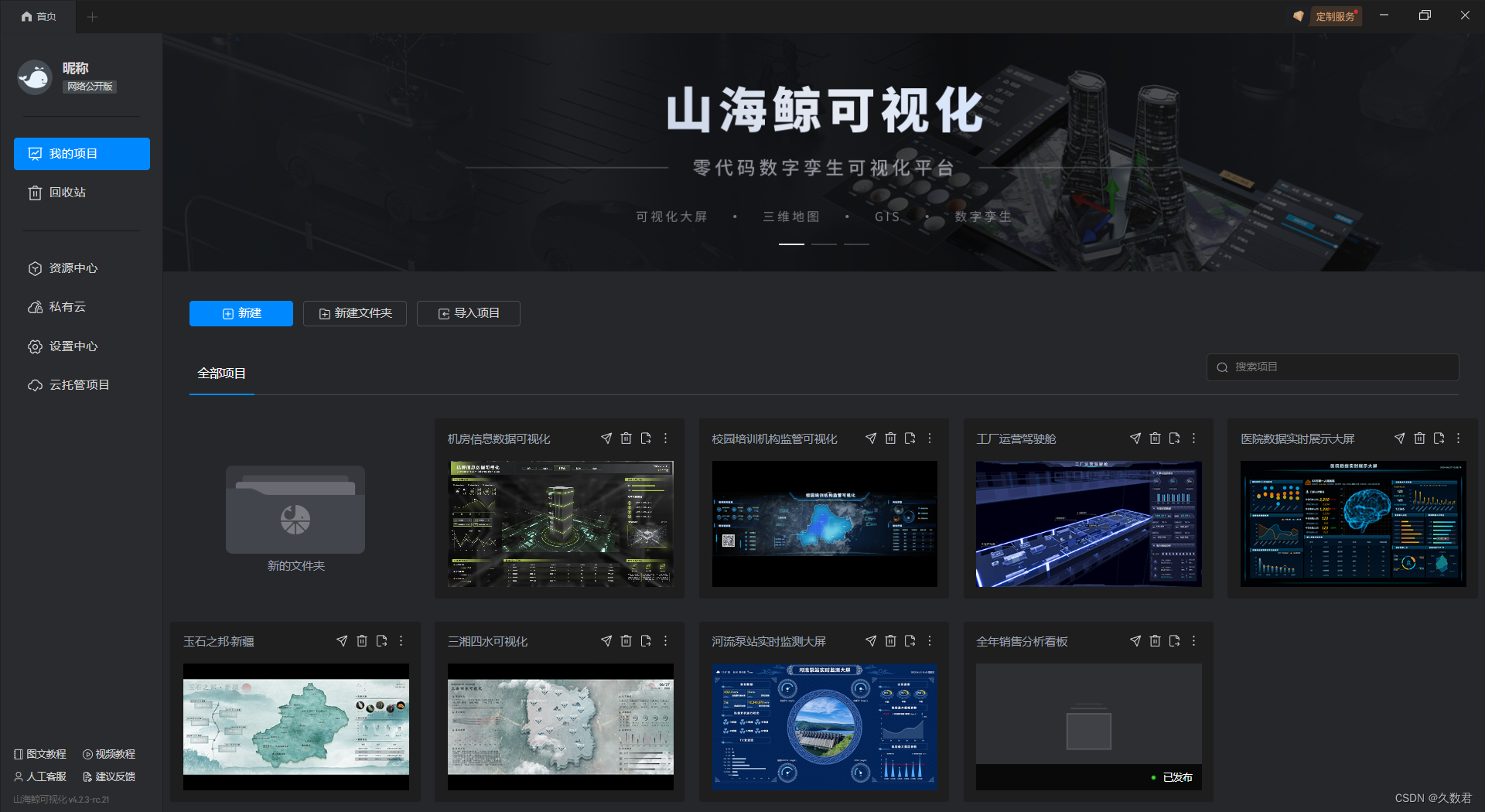1485x812 pixels.
Task: Click send icon on 全年销售分析看板 card
Action: 1135,641
